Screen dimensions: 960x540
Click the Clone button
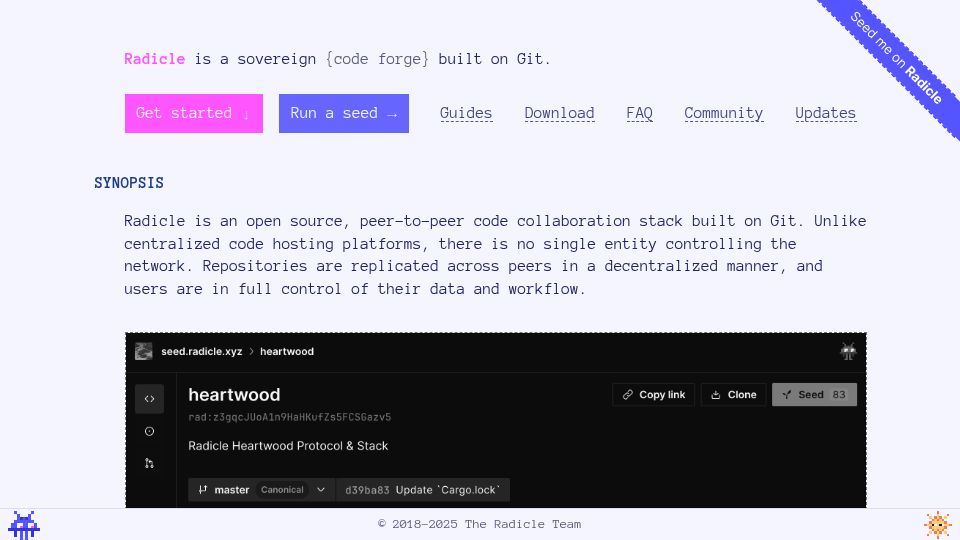(733, 395)
